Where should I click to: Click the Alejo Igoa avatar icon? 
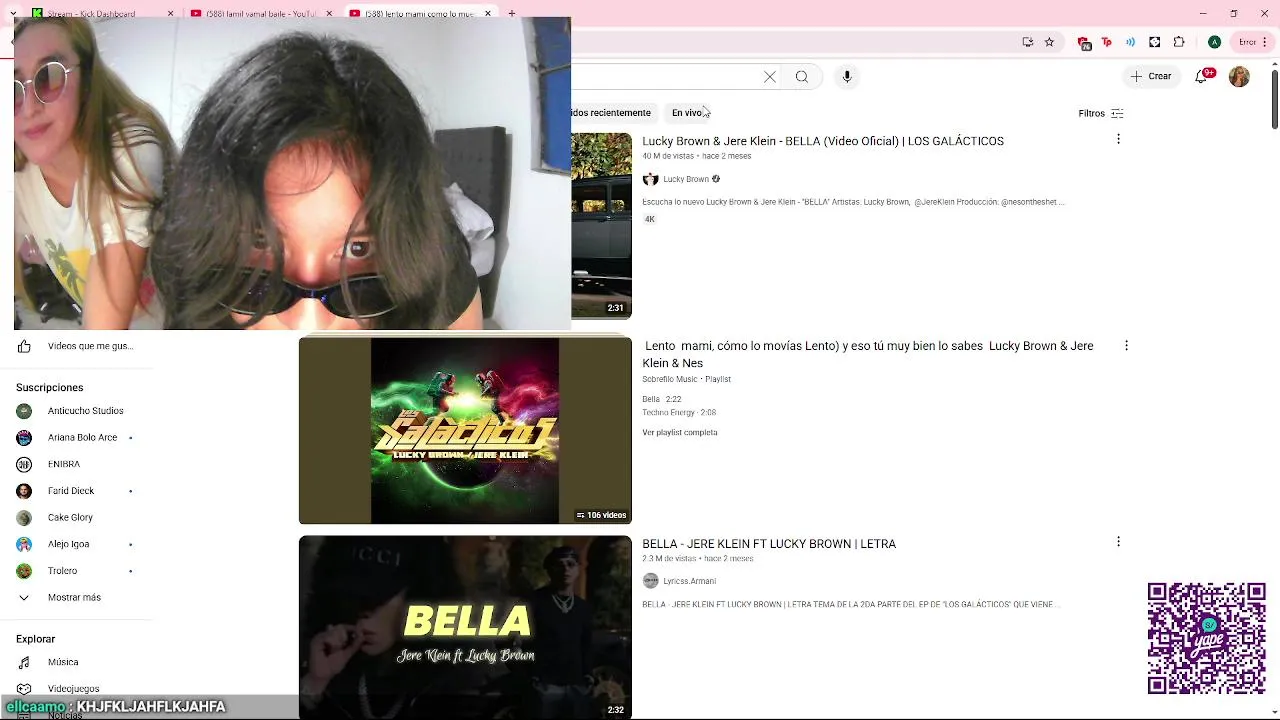pos(24,544)
